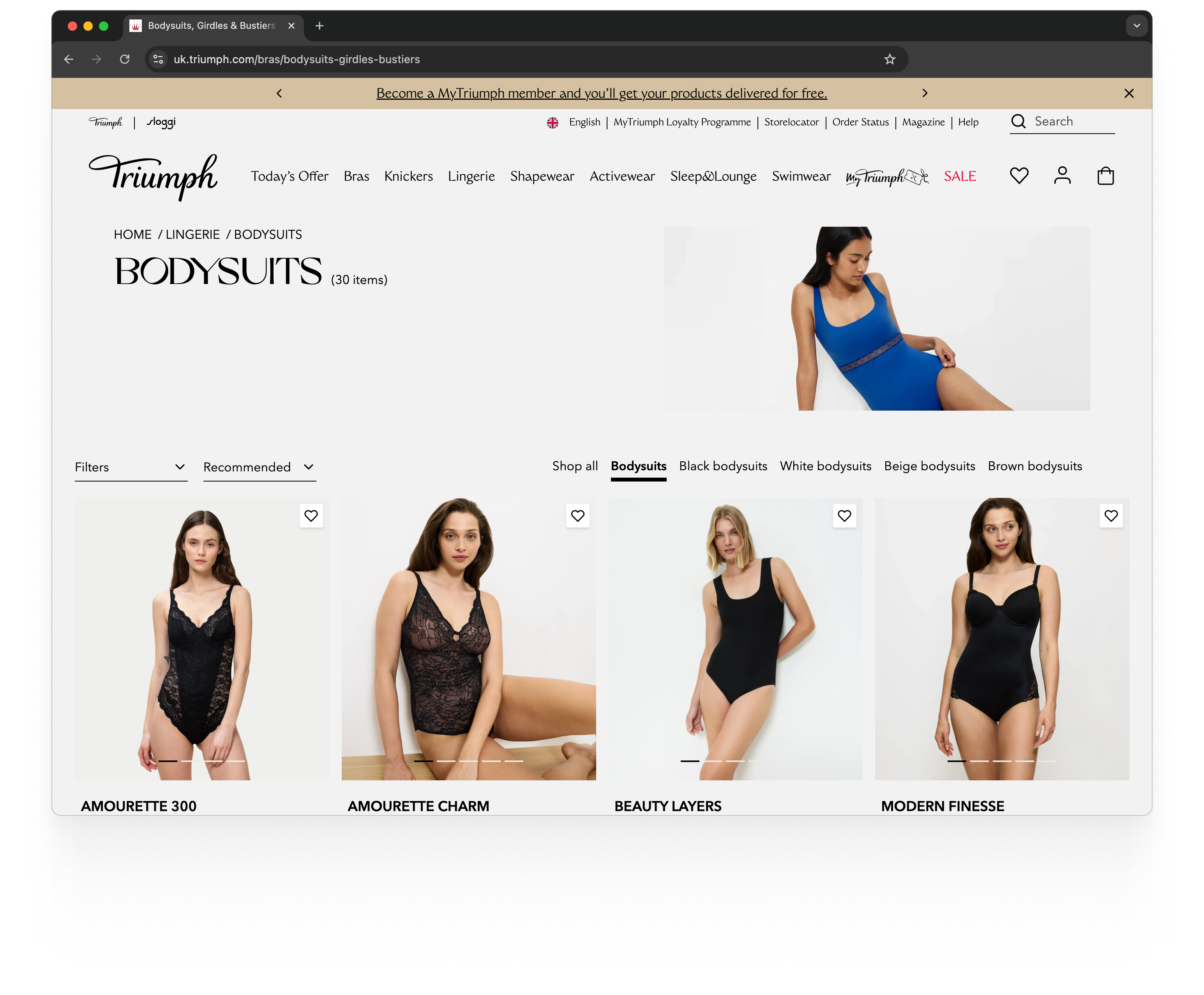Open the Recommended sort dropdown
Screen dimensions: 1204x995
coord(260,468)
